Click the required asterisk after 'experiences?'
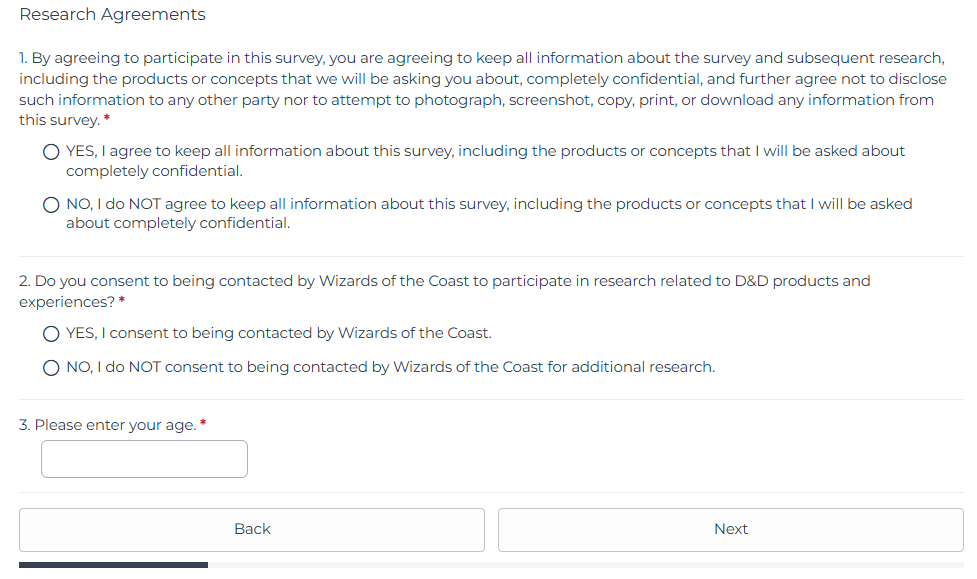 pyautogui.click(x=122, y=302)
